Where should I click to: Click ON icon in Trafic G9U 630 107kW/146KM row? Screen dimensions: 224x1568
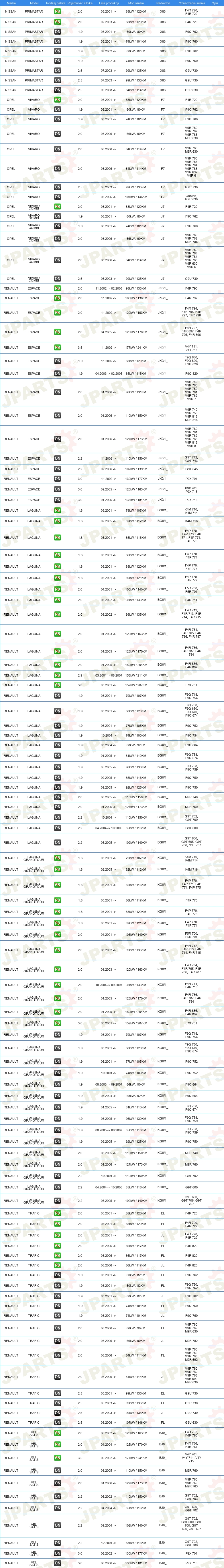[57, 1423]
